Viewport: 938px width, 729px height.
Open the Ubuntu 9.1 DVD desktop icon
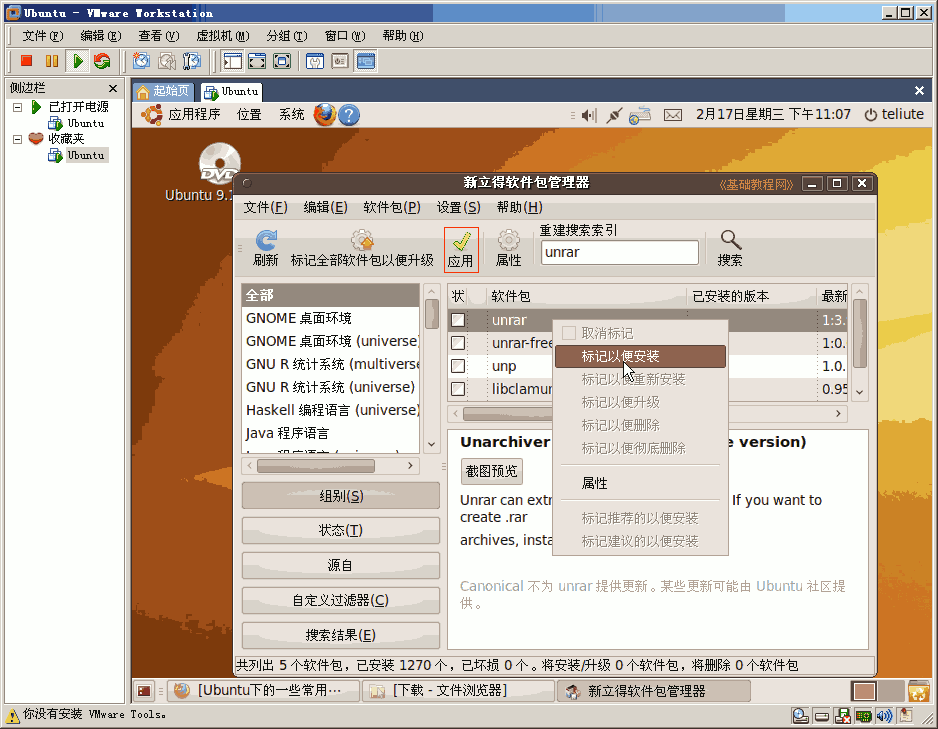(x=219, y=163)
